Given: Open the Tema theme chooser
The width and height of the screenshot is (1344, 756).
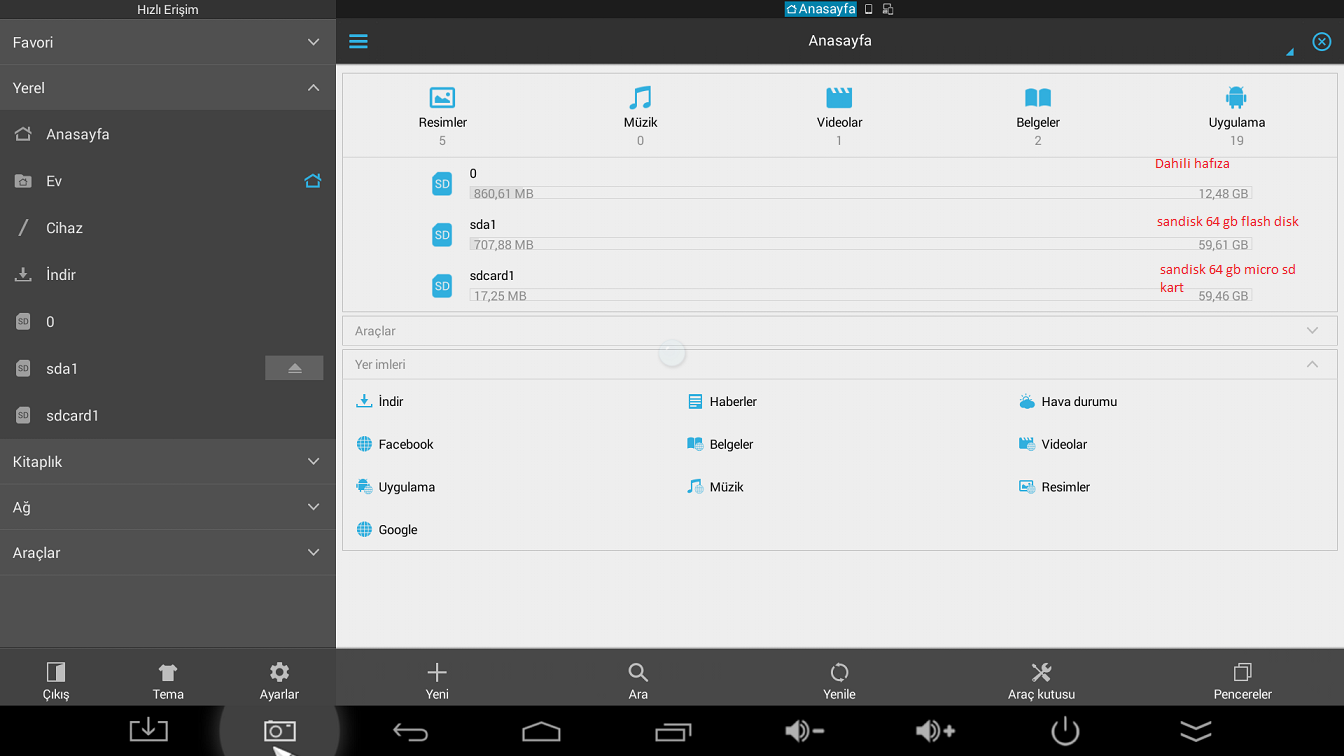Looking at the screenshot, I should (x=168, y=681).
